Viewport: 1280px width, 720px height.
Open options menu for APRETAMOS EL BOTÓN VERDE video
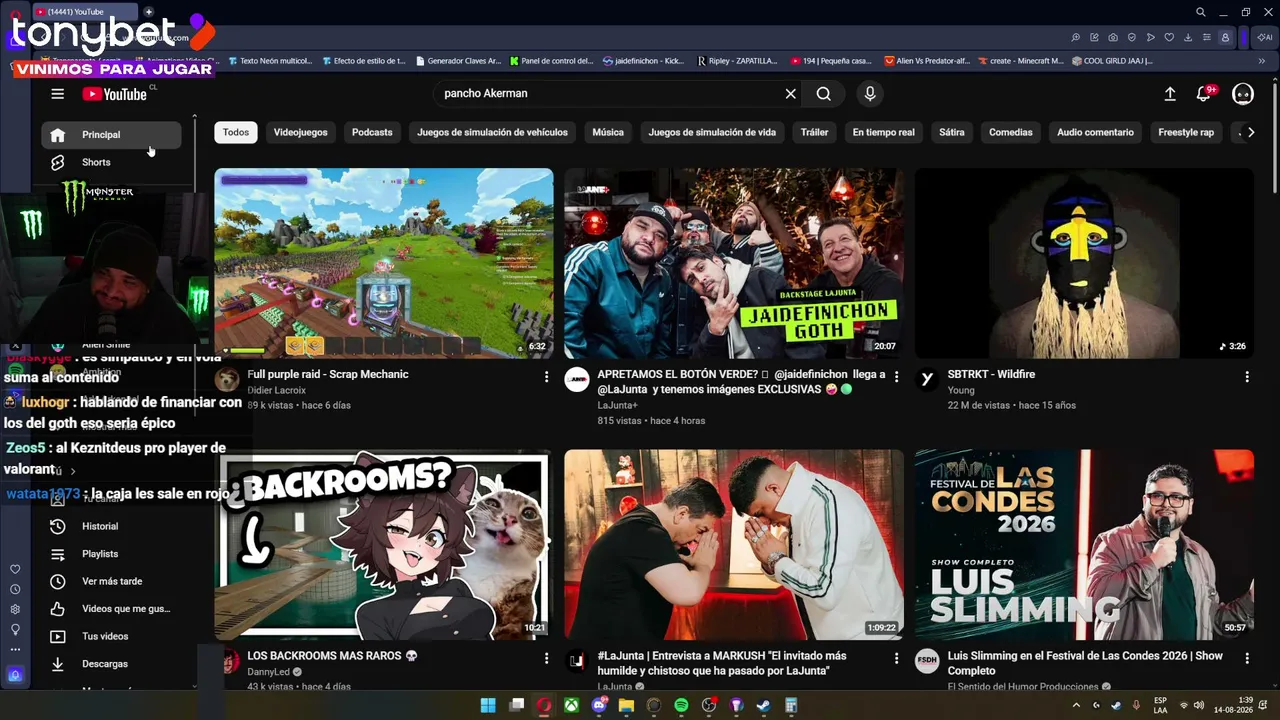(896, 377)
